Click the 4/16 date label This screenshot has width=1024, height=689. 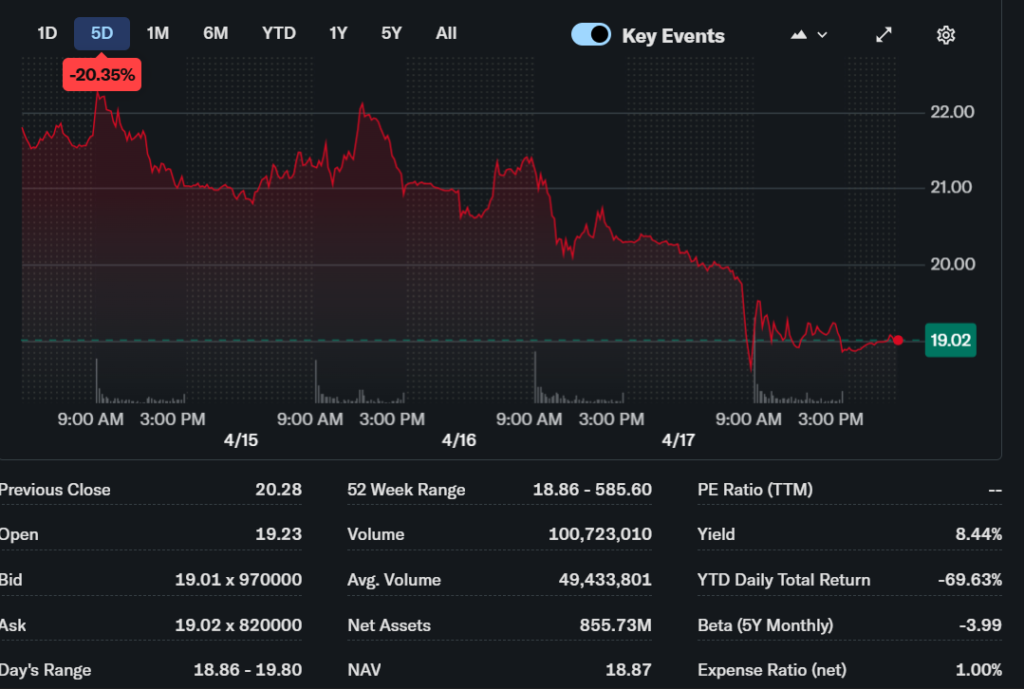pos(458,440)
